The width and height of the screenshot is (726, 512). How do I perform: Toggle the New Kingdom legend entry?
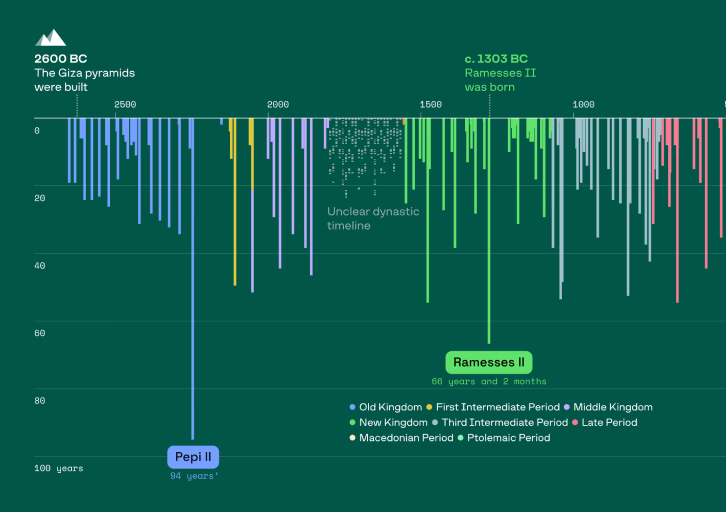pyautogui.click(x=393, y=423)
